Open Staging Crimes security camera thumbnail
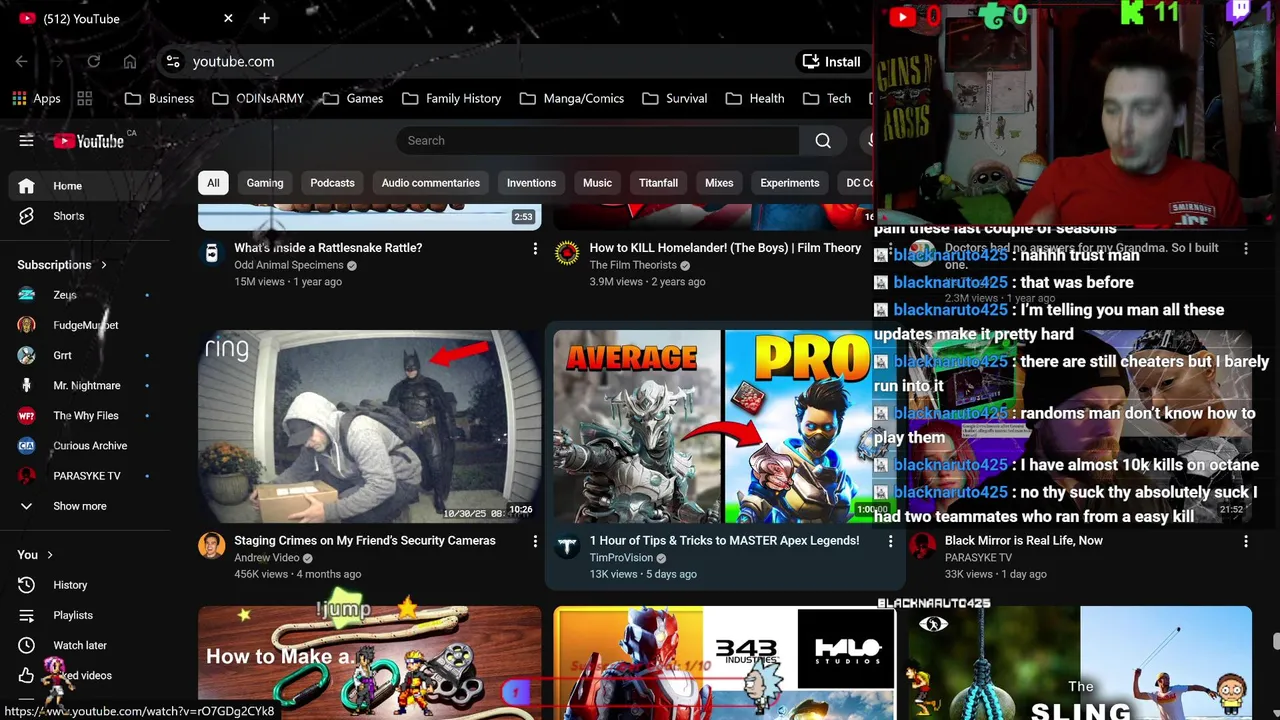 [370, 426]
